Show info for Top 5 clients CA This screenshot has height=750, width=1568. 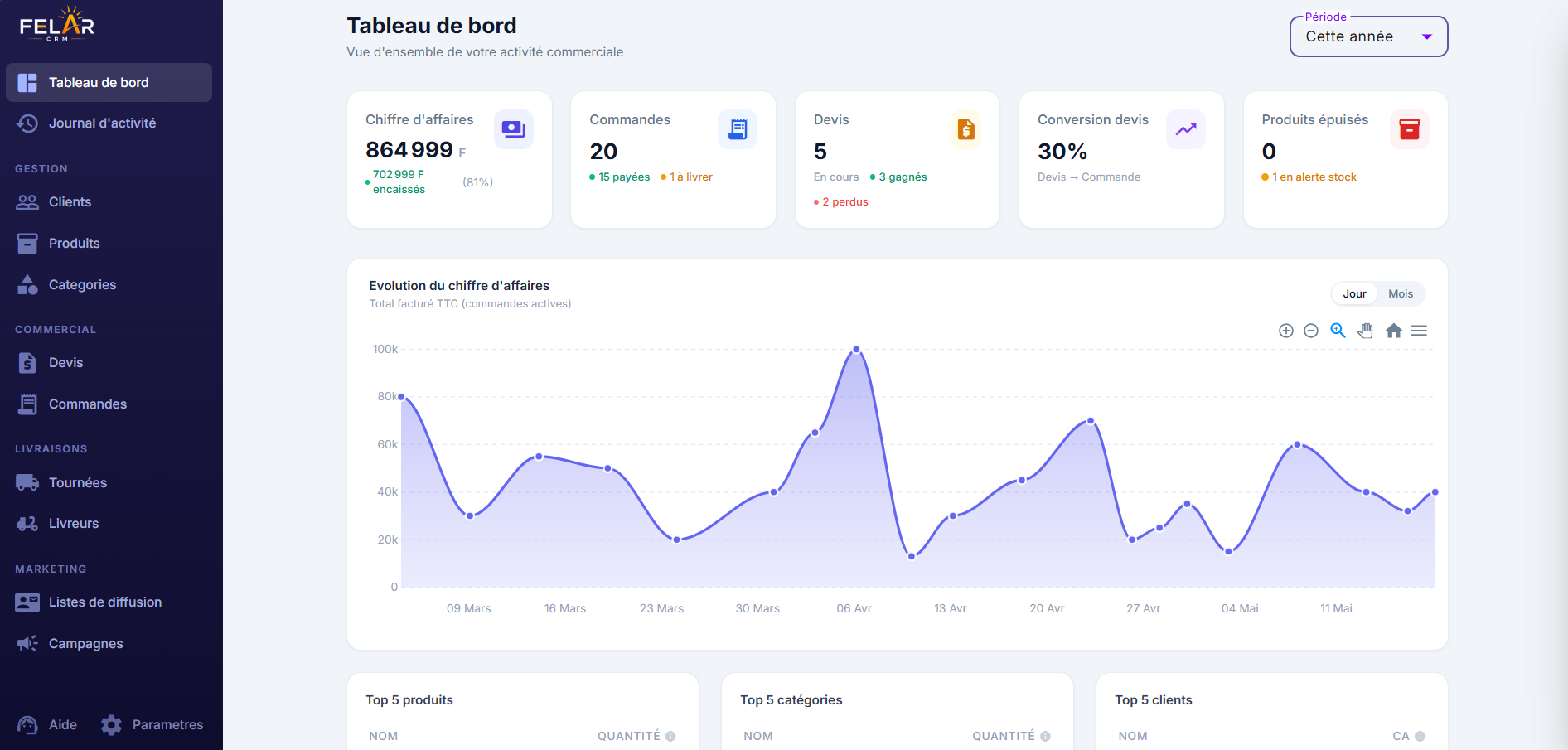tap(1420, 736)
